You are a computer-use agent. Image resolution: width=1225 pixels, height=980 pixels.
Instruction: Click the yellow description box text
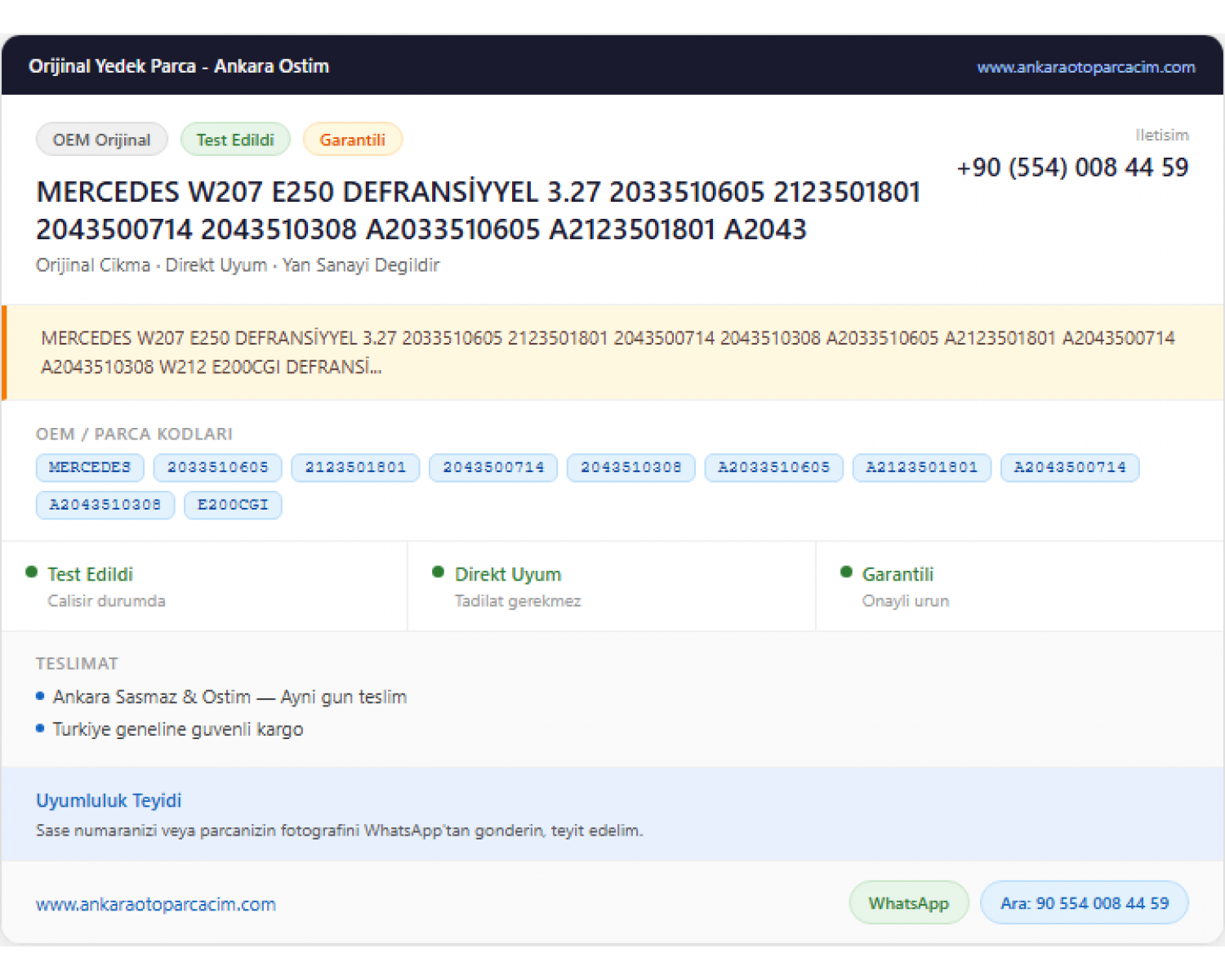pyautogui.click(x=608, y=352)
